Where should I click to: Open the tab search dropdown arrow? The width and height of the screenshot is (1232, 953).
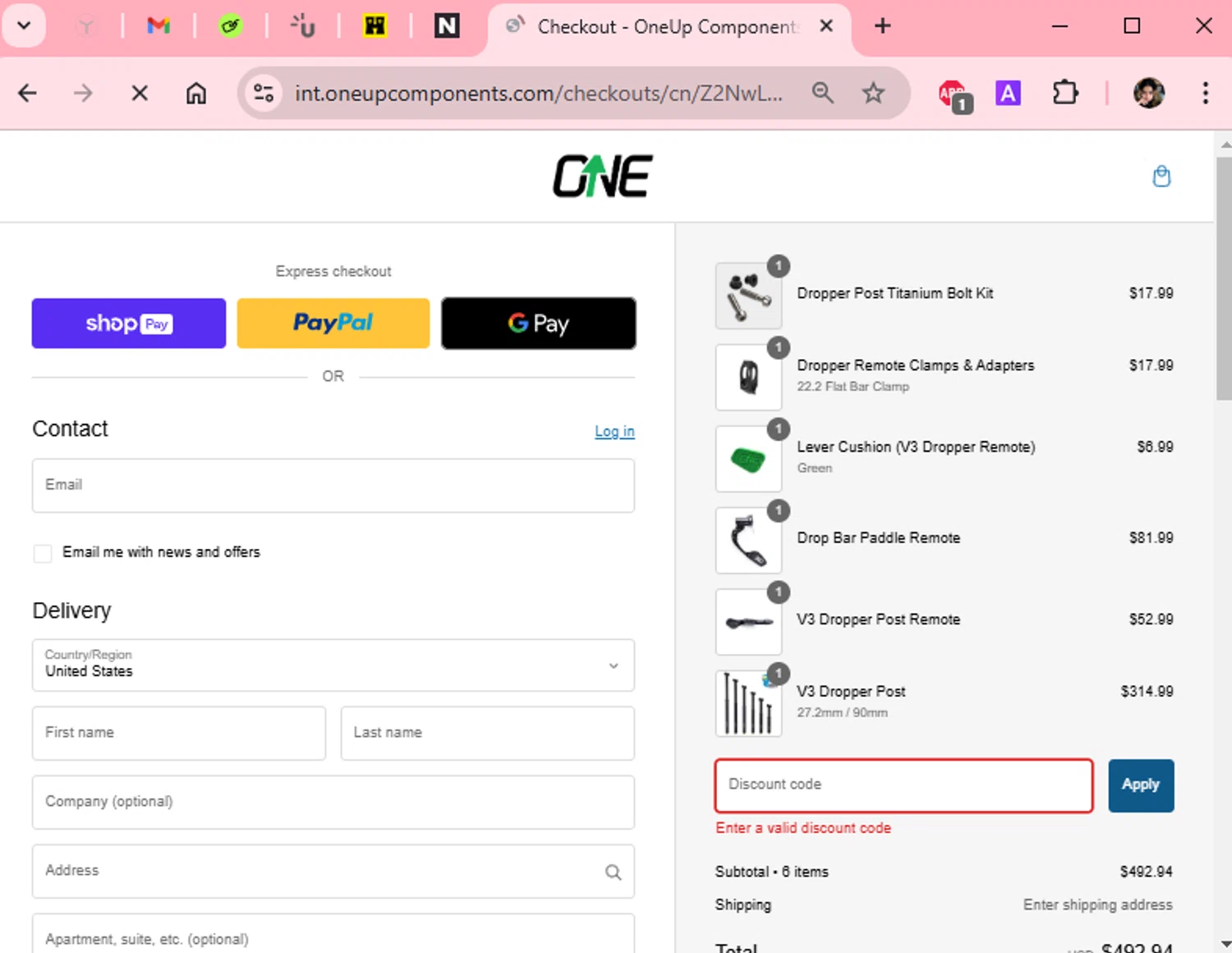(24, 25)
